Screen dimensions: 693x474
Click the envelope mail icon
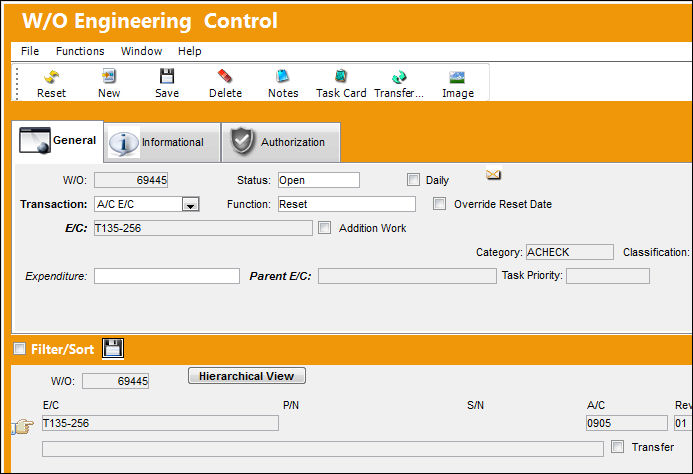(493, 175)
